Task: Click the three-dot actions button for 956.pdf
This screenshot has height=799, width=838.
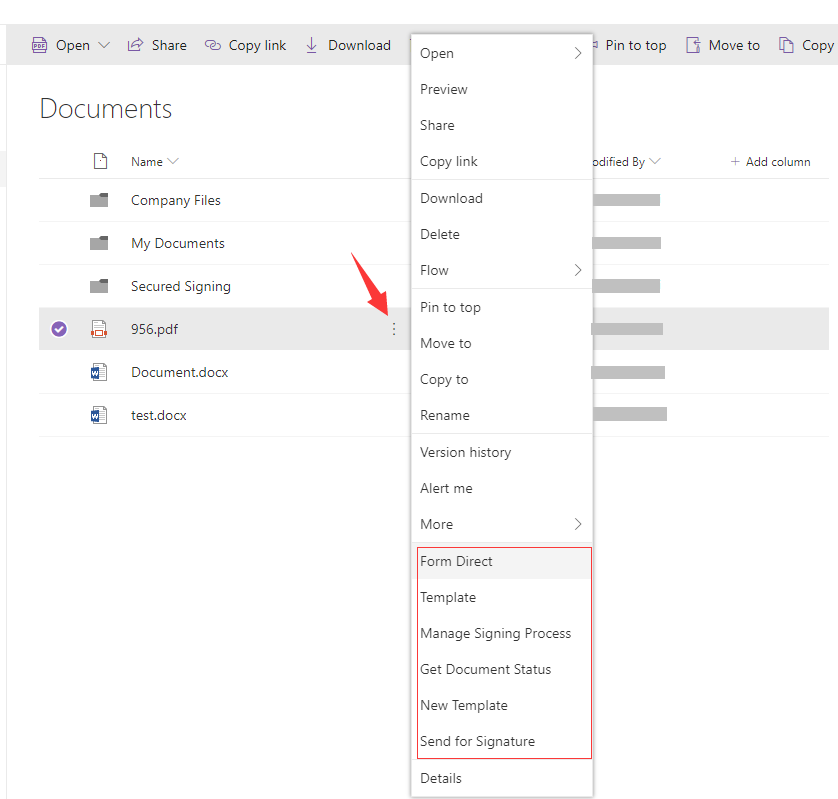Action: [x=394, y=329]
